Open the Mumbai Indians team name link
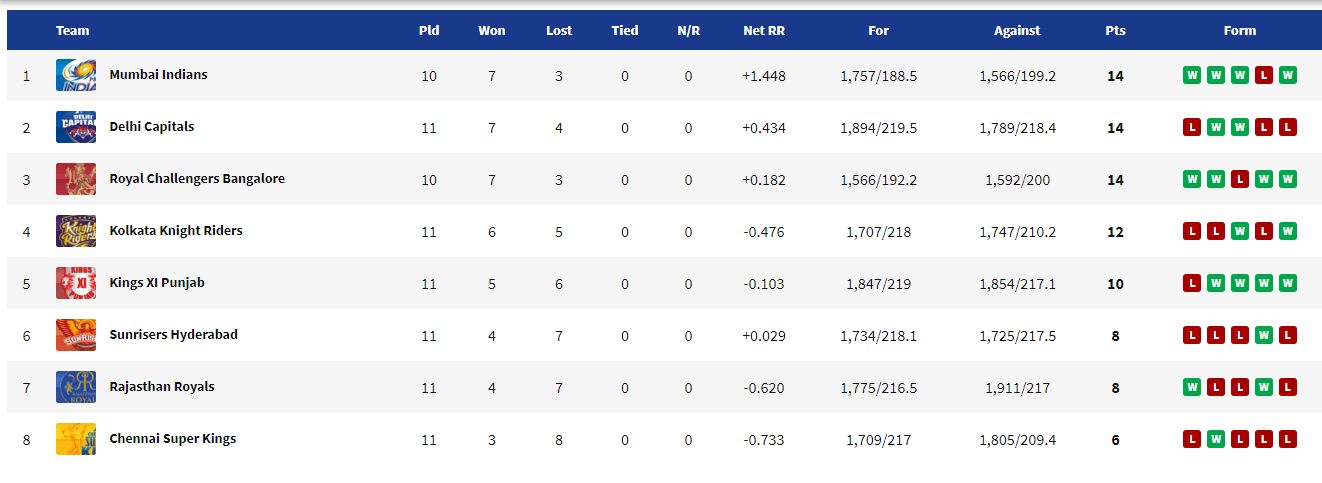Screen dimensions: 1322x483 coord(158,75)
